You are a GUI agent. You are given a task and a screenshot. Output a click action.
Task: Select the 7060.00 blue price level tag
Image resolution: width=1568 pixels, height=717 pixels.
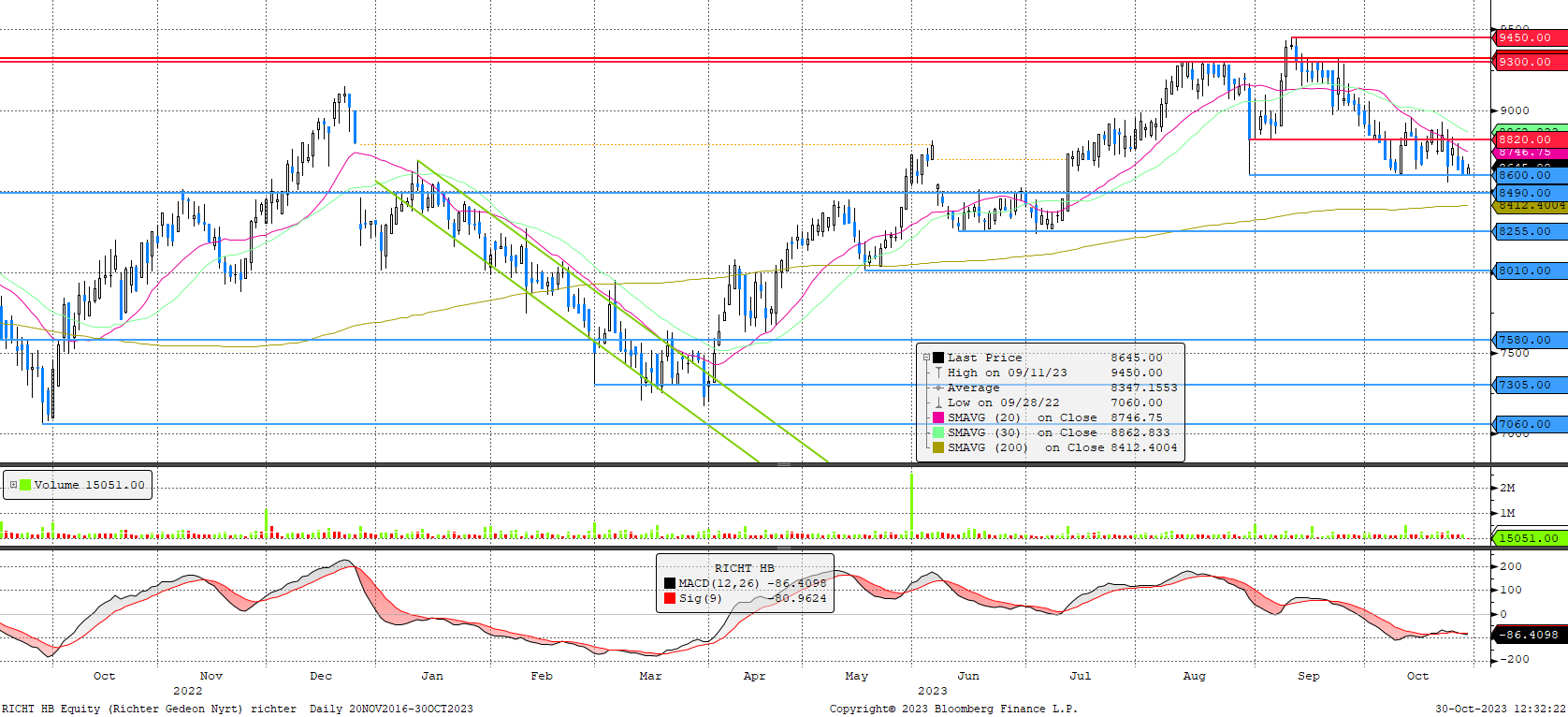pos(1529,424)
